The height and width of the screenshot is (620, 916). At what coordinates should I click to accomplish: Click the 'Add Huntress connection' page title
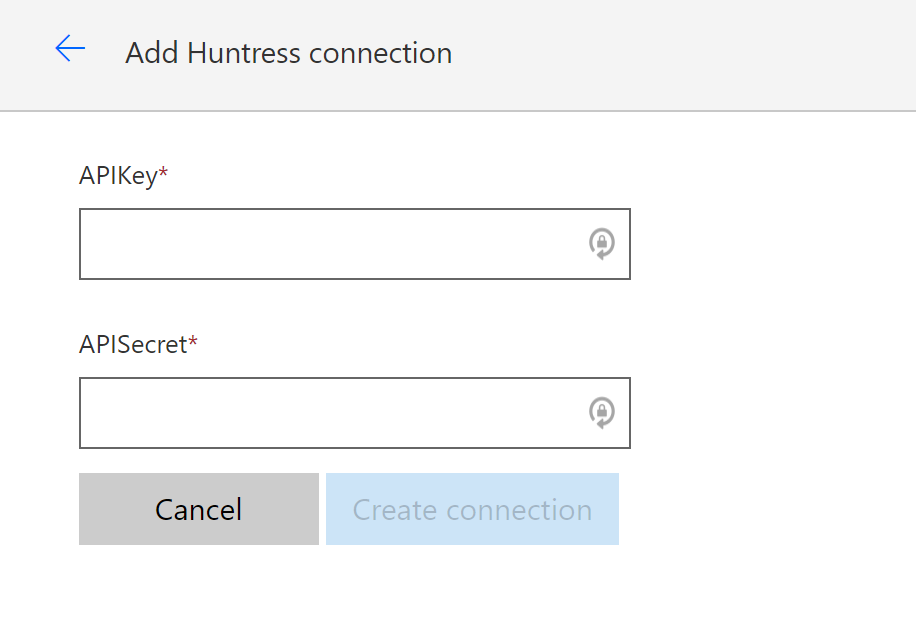pos(288,53)
